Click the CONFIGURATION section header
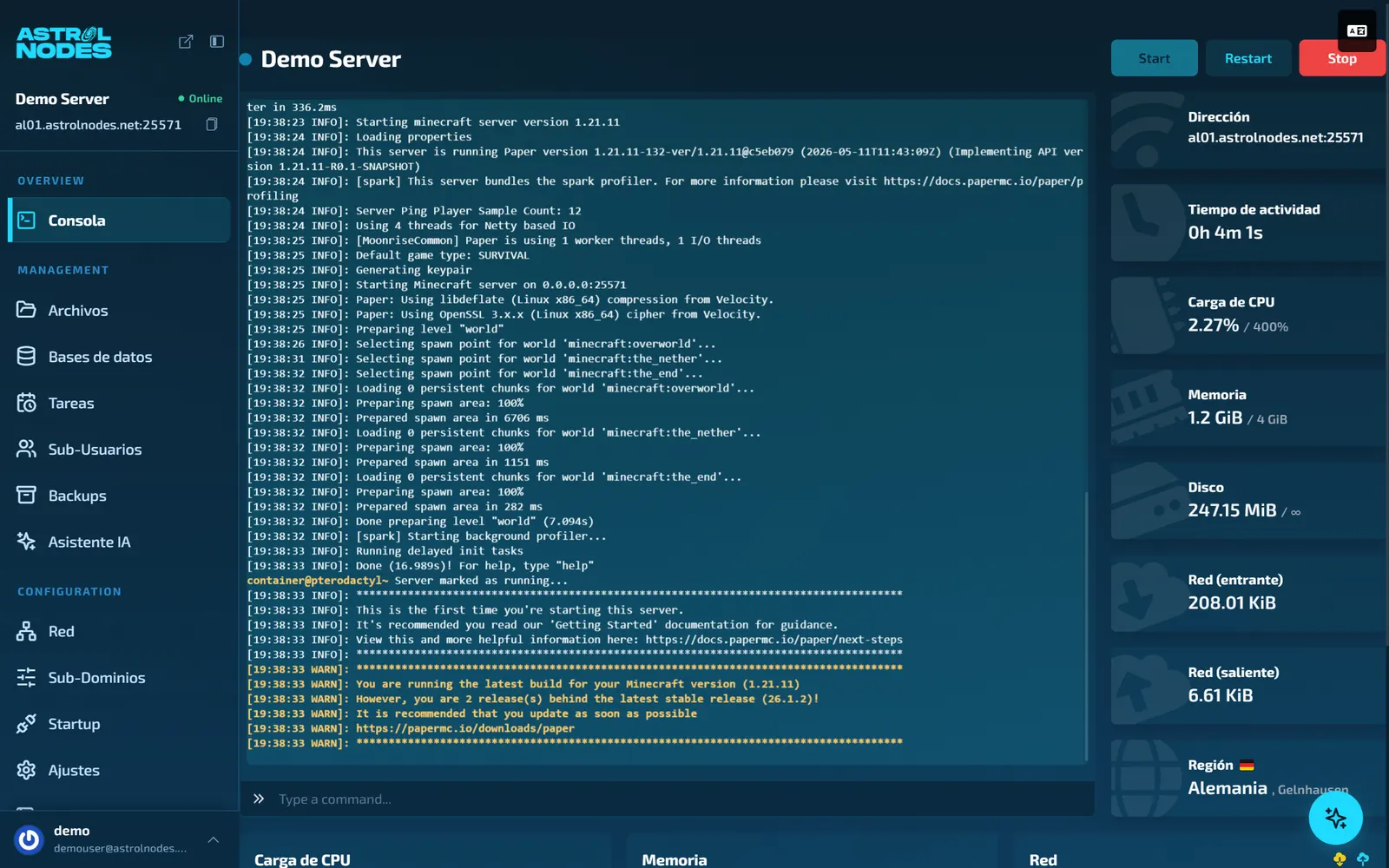The height and width of the screenshot is (868, 1389). pyautogui.click(x=69, y=591)
